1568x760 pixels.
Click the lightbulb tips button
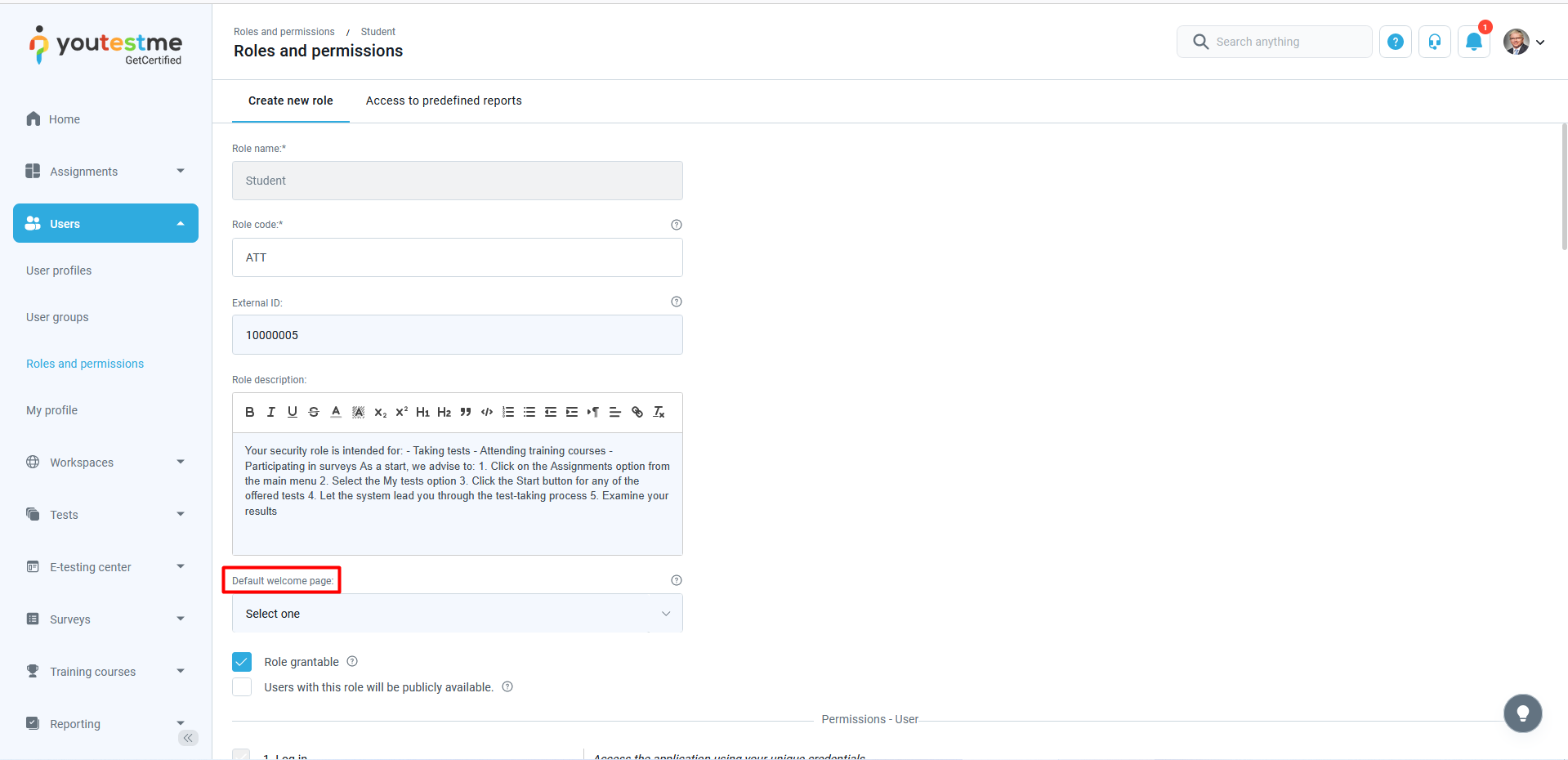point(1523,713)
